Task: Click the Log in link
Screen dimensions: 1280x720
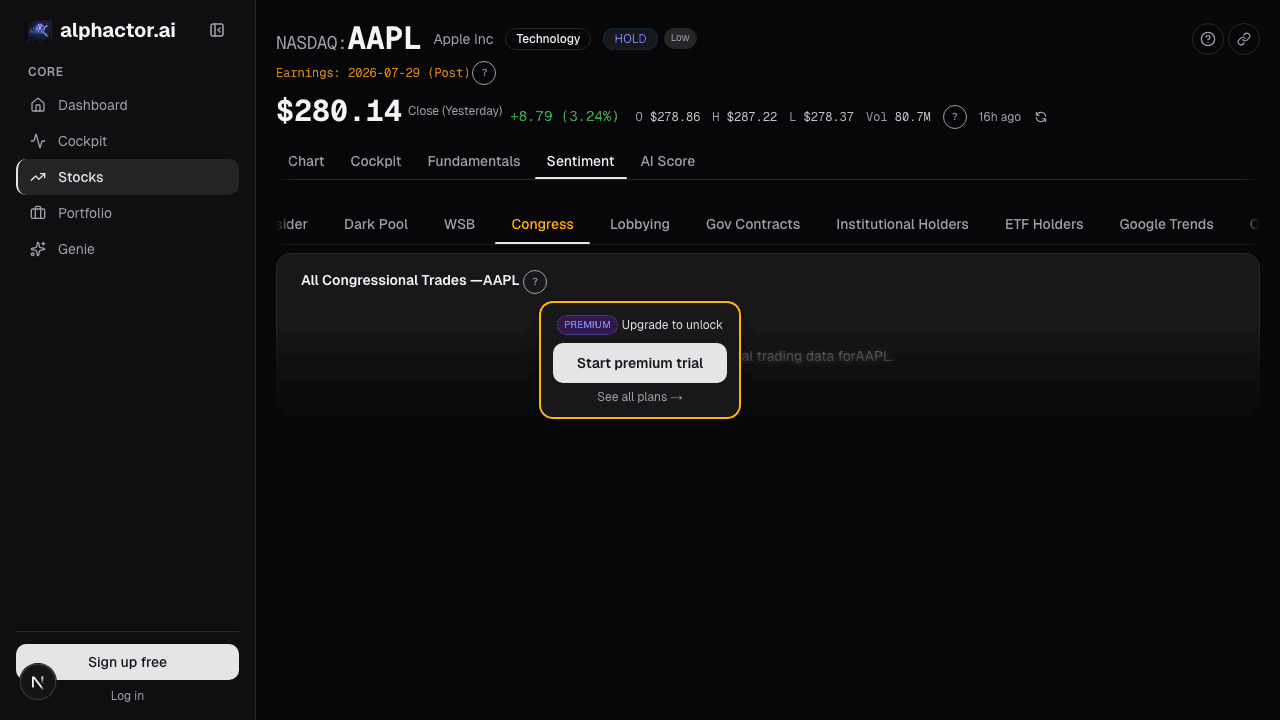Action: 127,696
